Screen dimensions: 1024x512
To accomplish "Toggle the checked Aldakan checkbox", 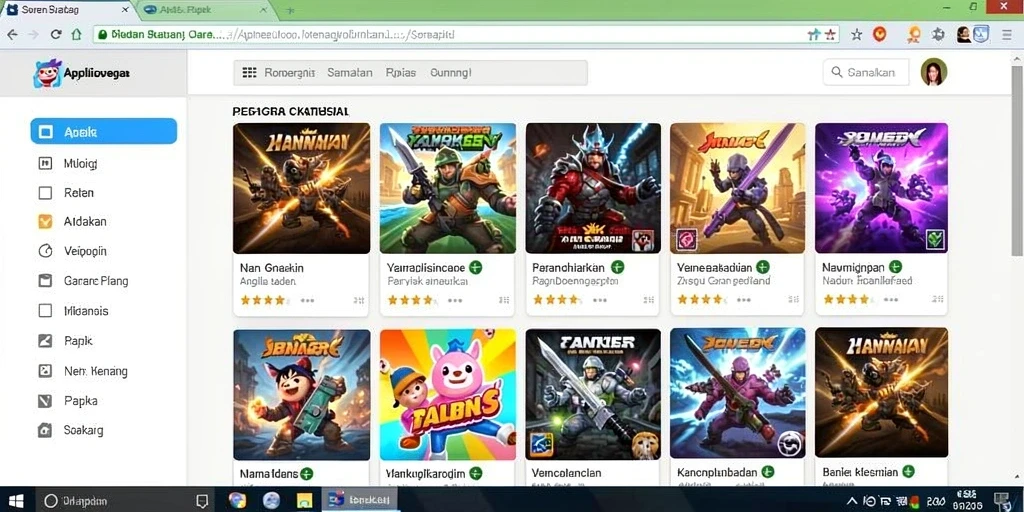I will click(x=45, y=221).
